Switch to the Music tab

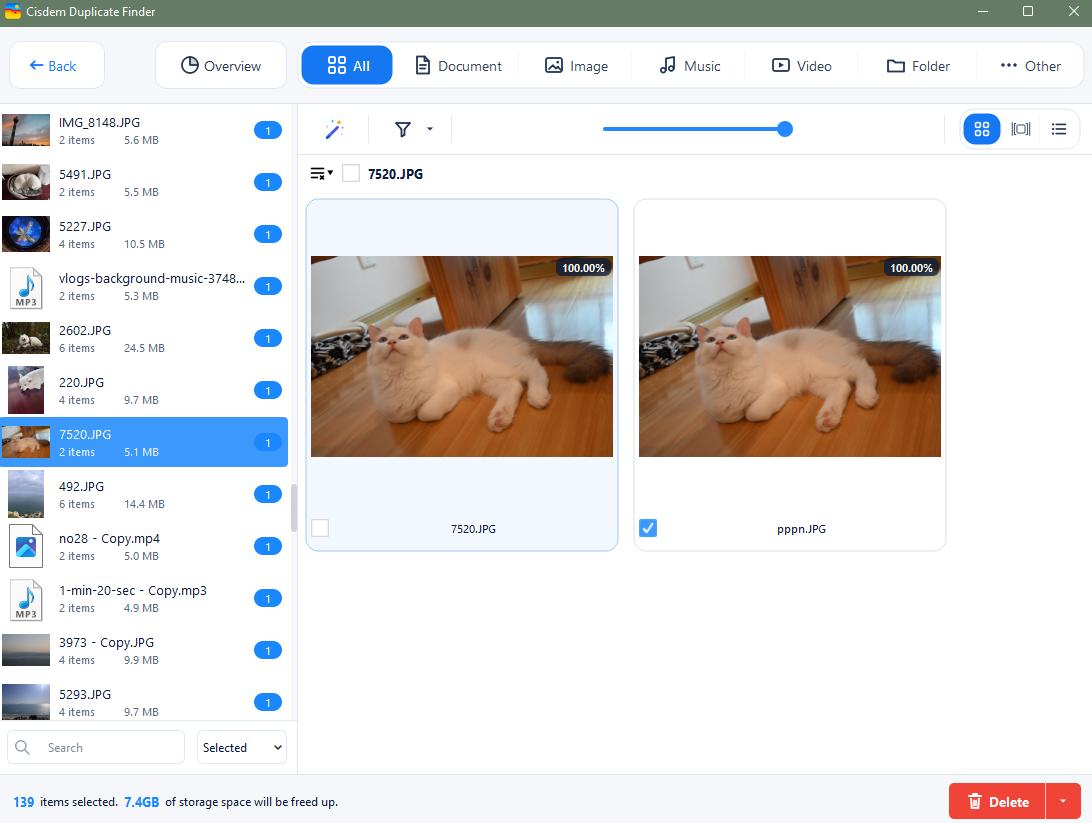click(689, 65)
